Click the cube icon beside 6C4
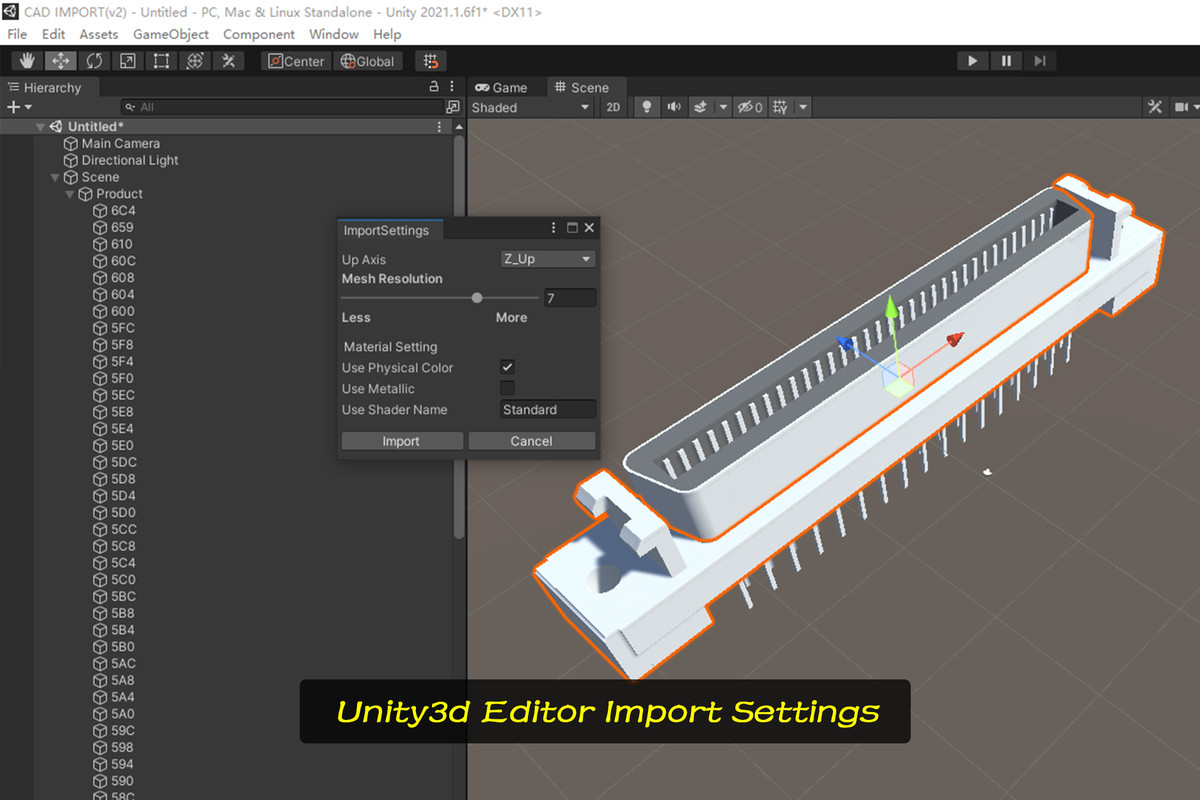 point(100,211)
